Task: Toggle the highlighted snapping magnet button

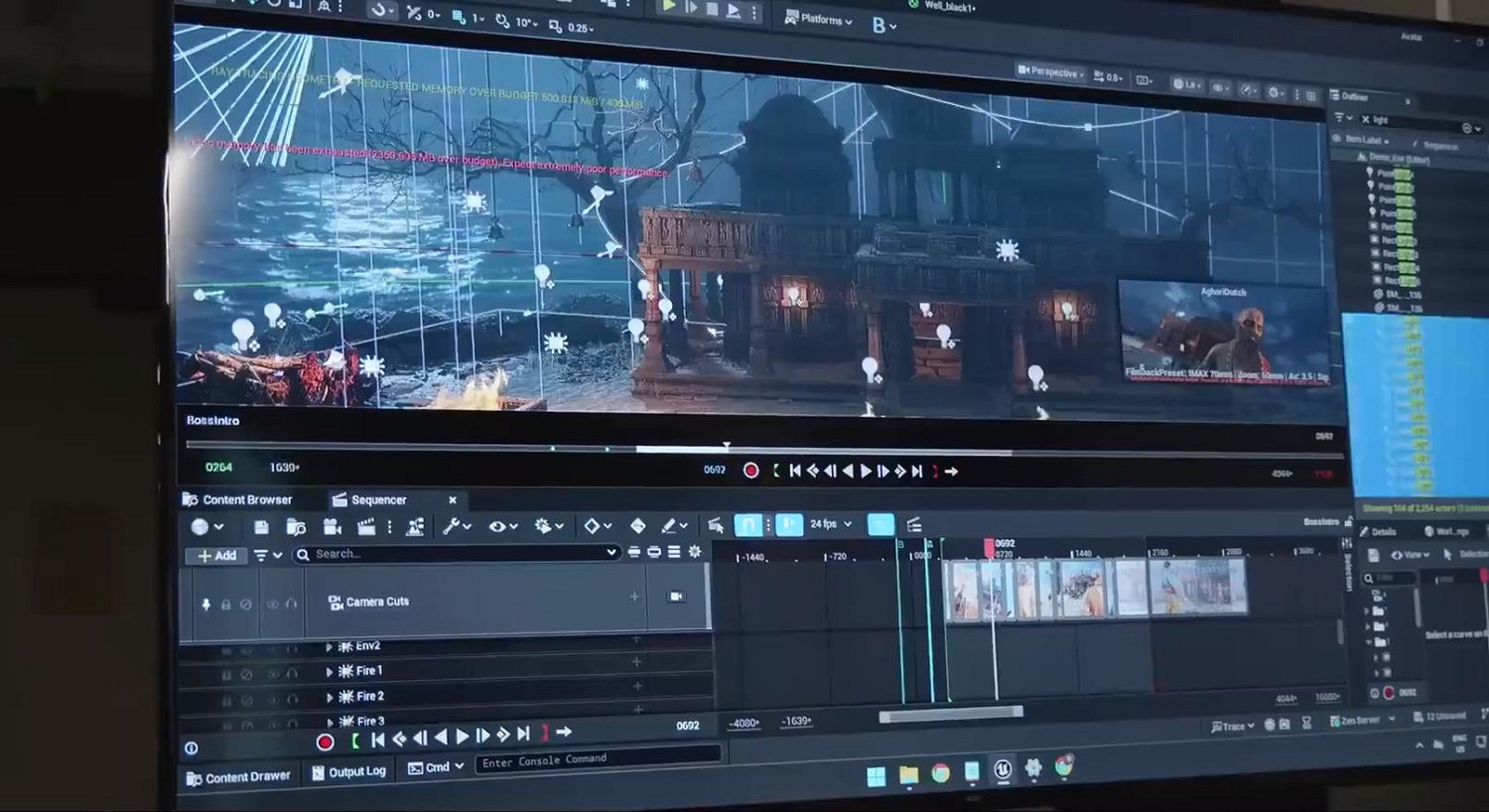Action: click(x=748, y=525)
